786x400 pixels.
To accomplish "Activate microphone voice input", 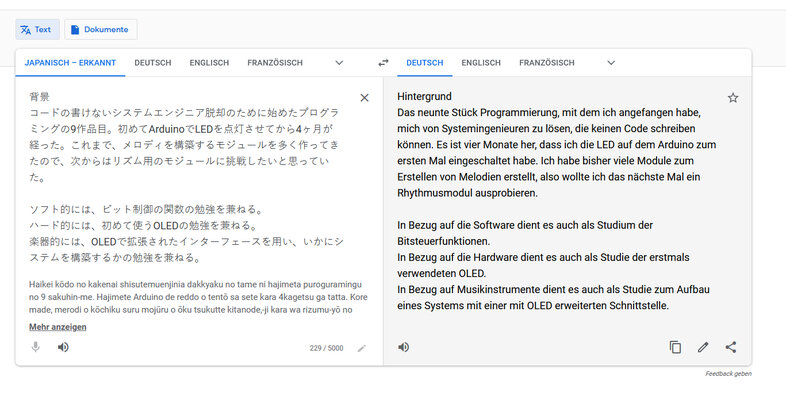I will (x=36, y=347).
